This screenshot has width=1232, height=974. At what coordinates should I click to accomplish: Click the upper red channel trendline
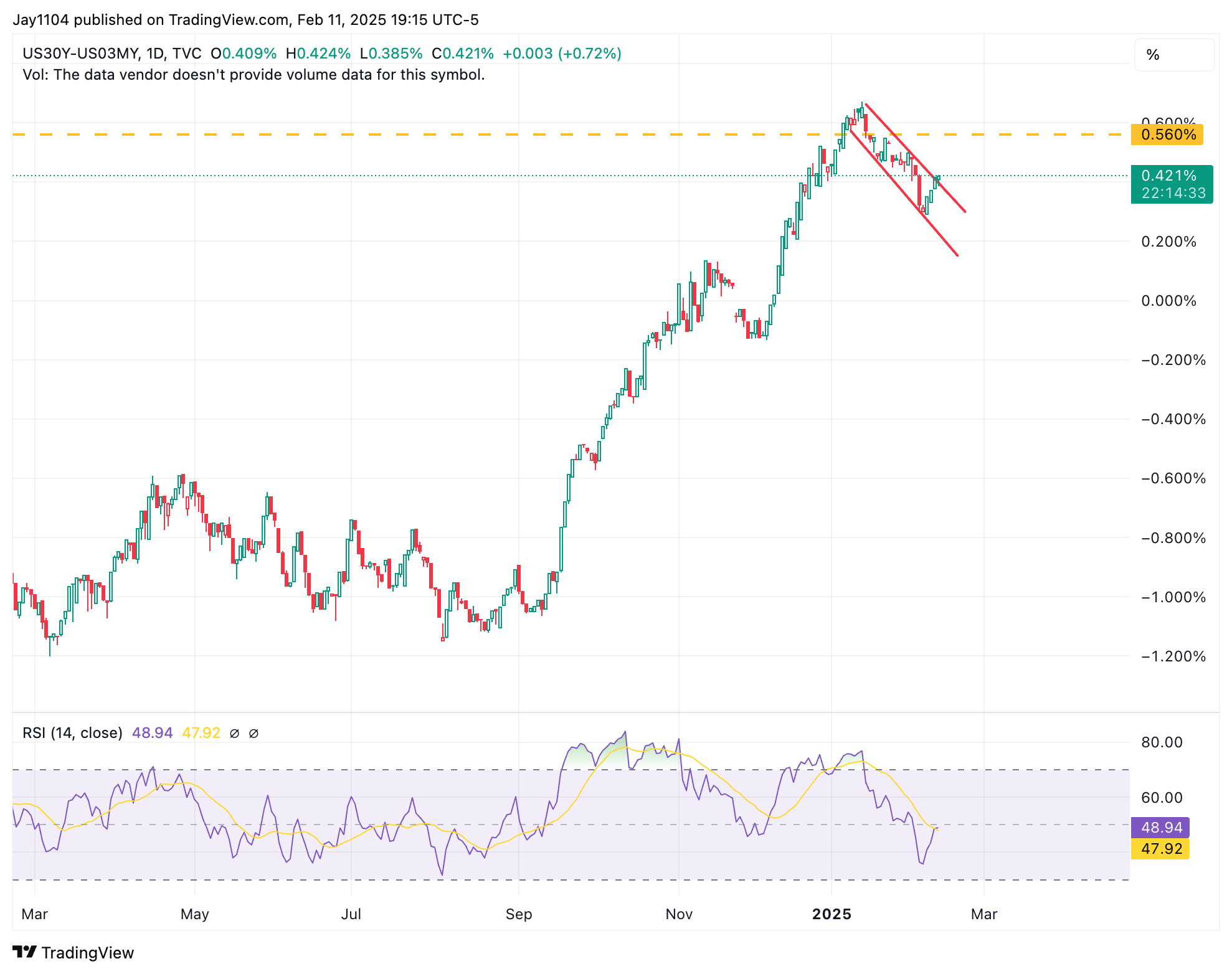916,158
